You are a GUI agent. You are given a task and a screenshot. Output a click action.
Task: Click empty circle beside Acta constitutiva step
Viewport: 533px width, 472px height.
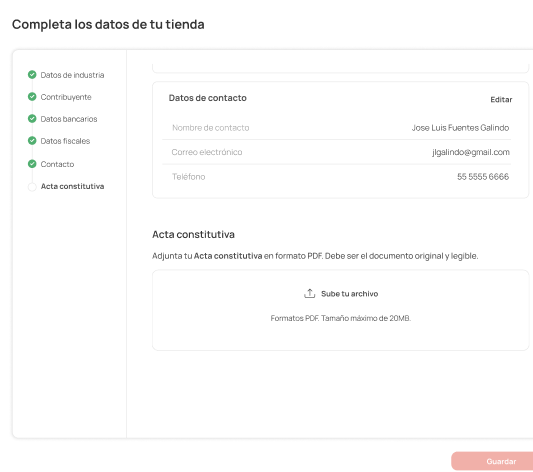(x=32, y=187)
